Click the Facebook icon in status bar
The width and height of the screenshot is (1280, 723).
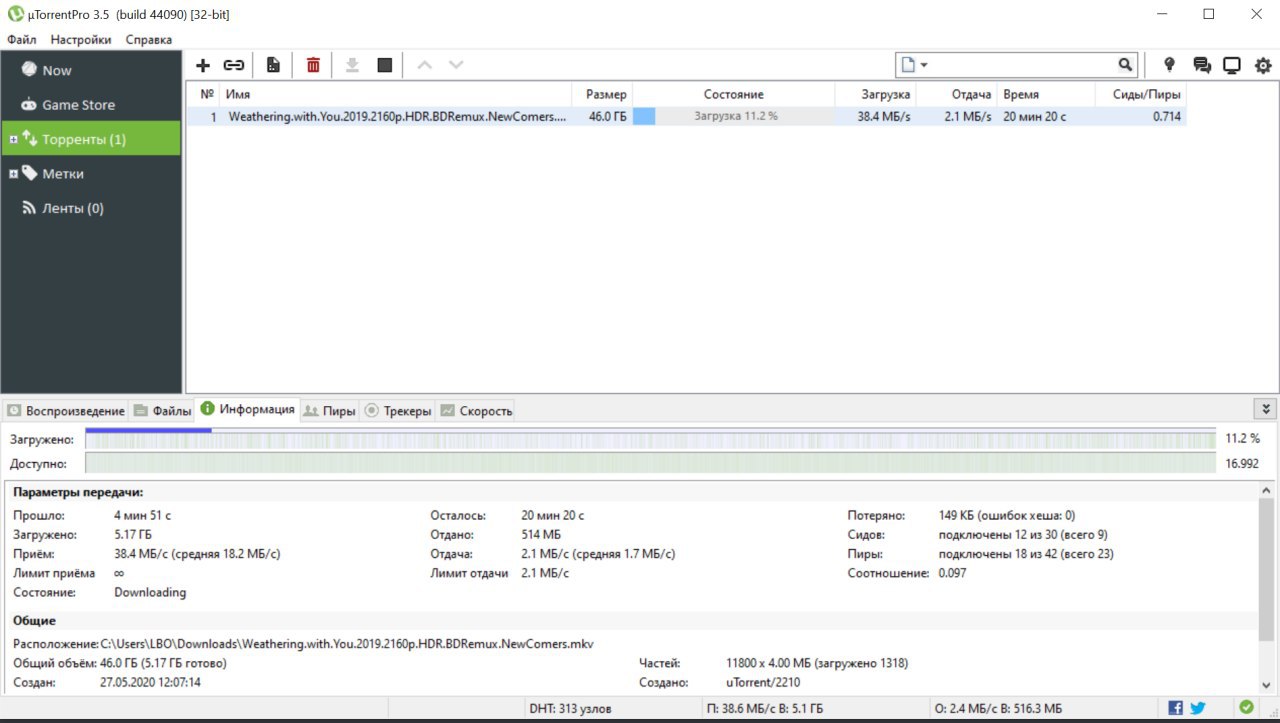(x=1175, y=708)
